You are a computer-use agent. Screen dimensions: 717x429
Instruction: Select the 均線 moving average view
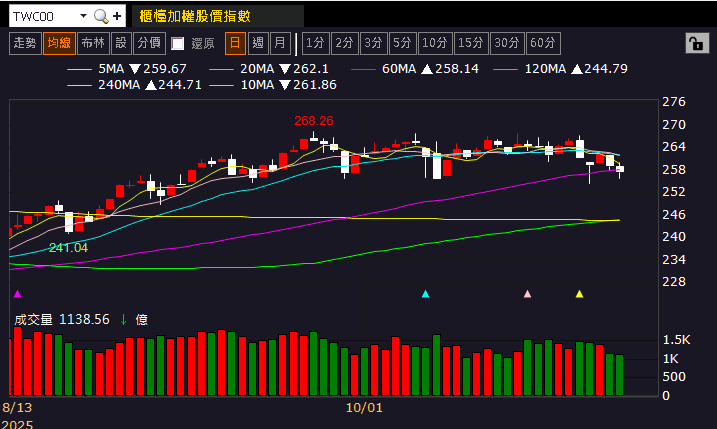pyautogui.click(x=59, y=43)
